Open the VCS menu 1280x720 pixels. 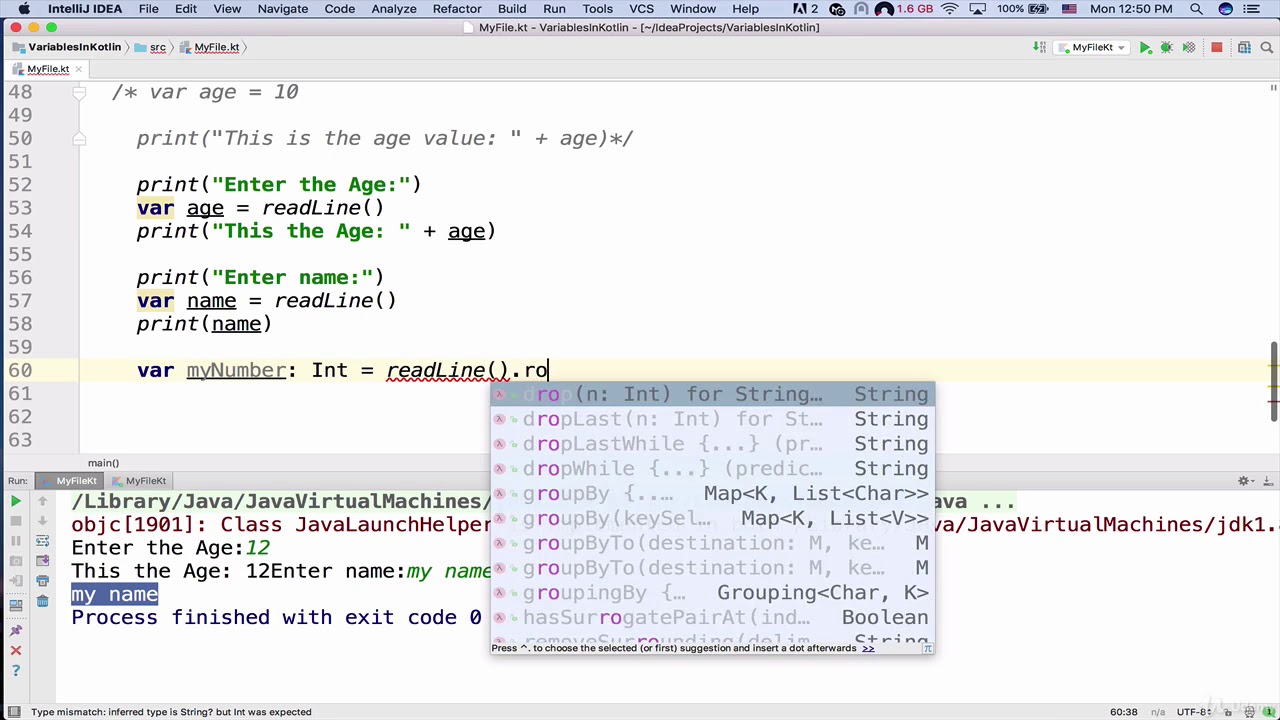click(x=641, y=9)
